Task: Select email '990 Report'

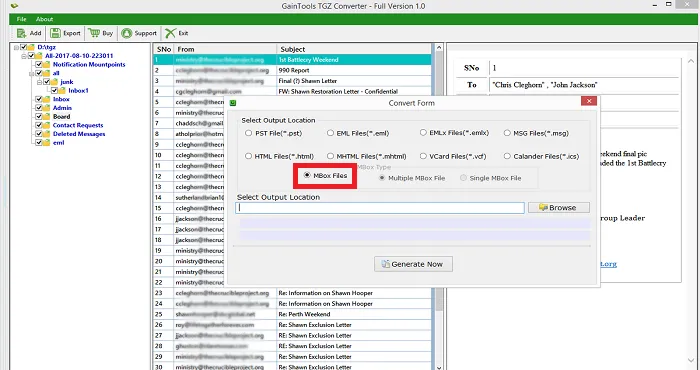Action: 293,71
